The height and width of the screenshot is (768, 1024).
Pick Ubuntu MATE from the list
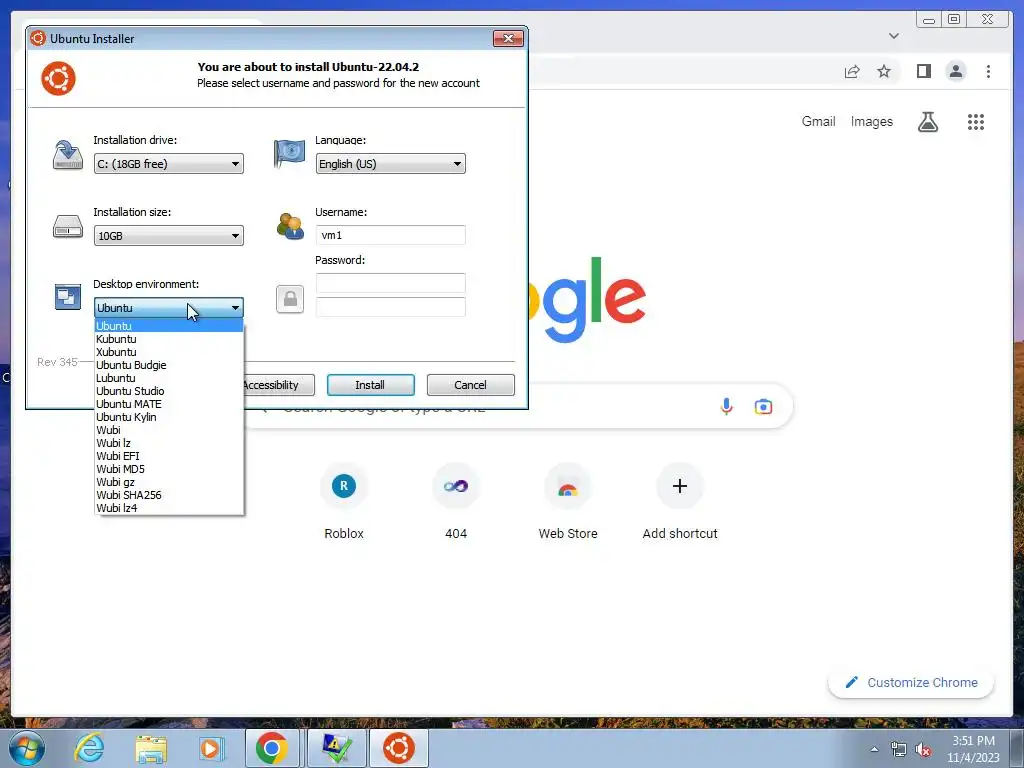(168, 404)
